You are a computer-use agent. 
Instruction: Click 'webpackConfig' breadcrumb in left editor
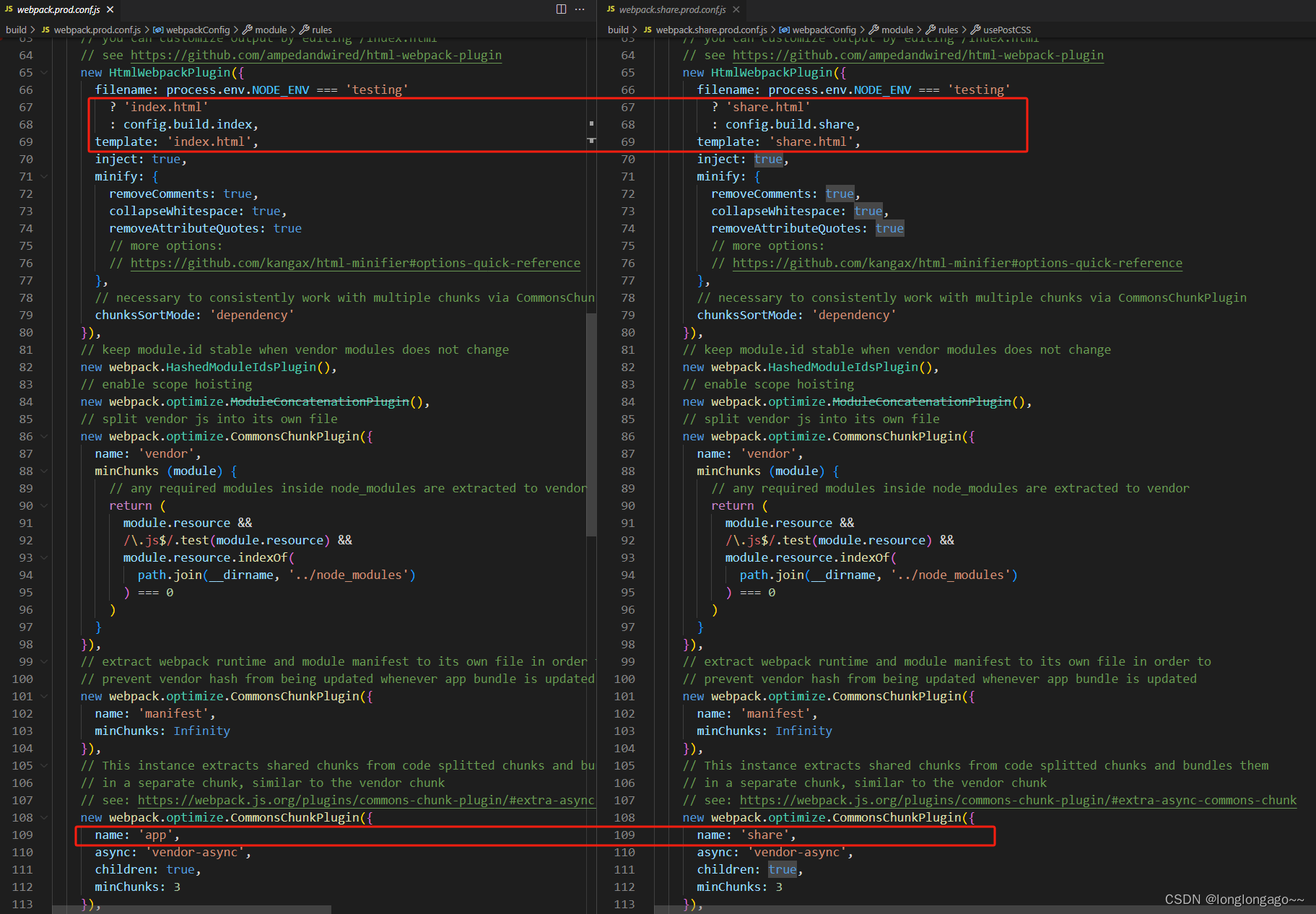click(x=197, y=30)
